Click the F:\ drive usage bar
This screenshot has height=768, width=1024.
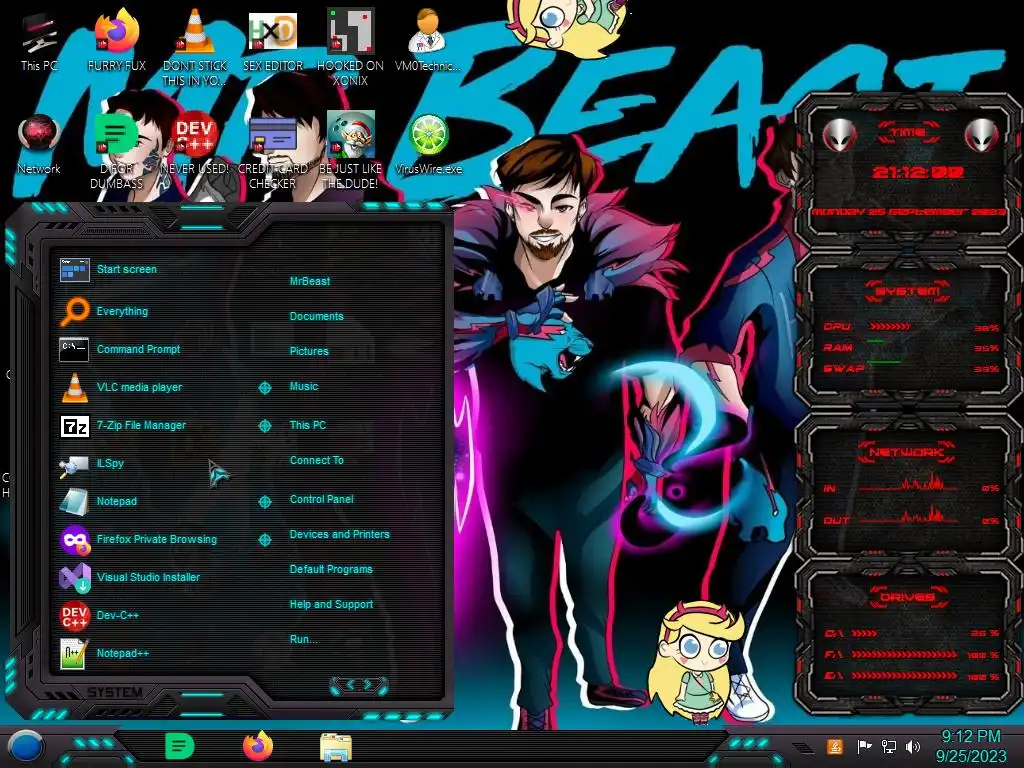(x=904, y=654)
